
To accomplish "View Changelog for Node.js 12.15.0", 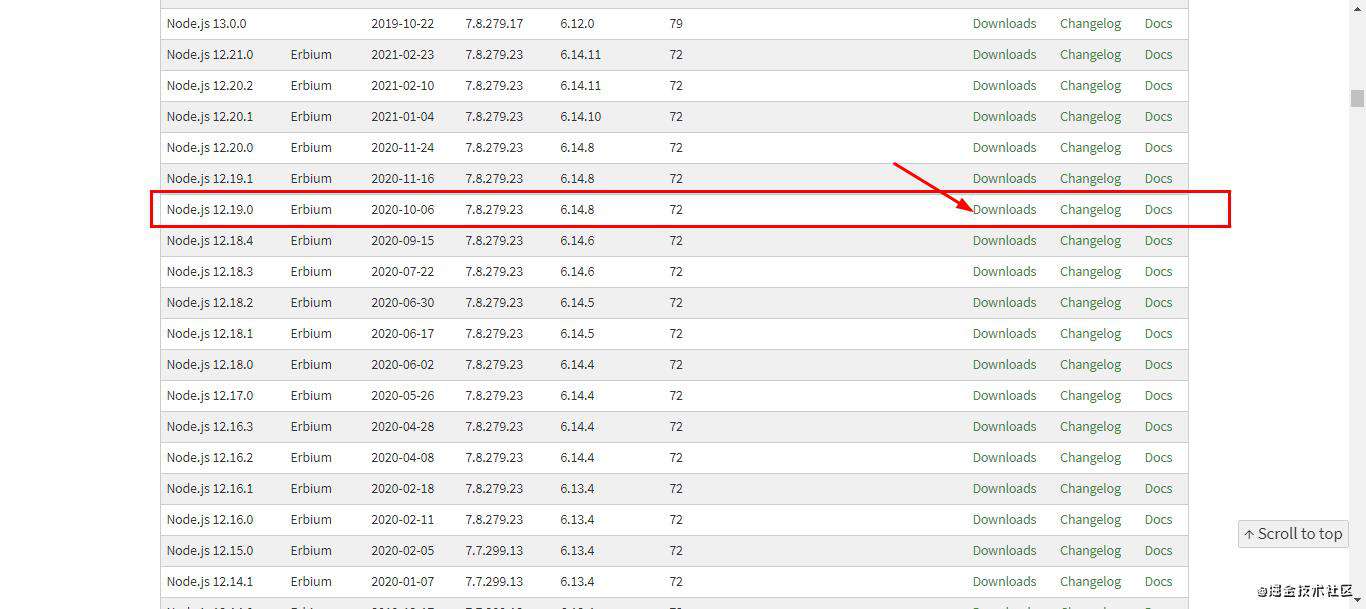I will pyautogui.click(x=1090, y=550).
